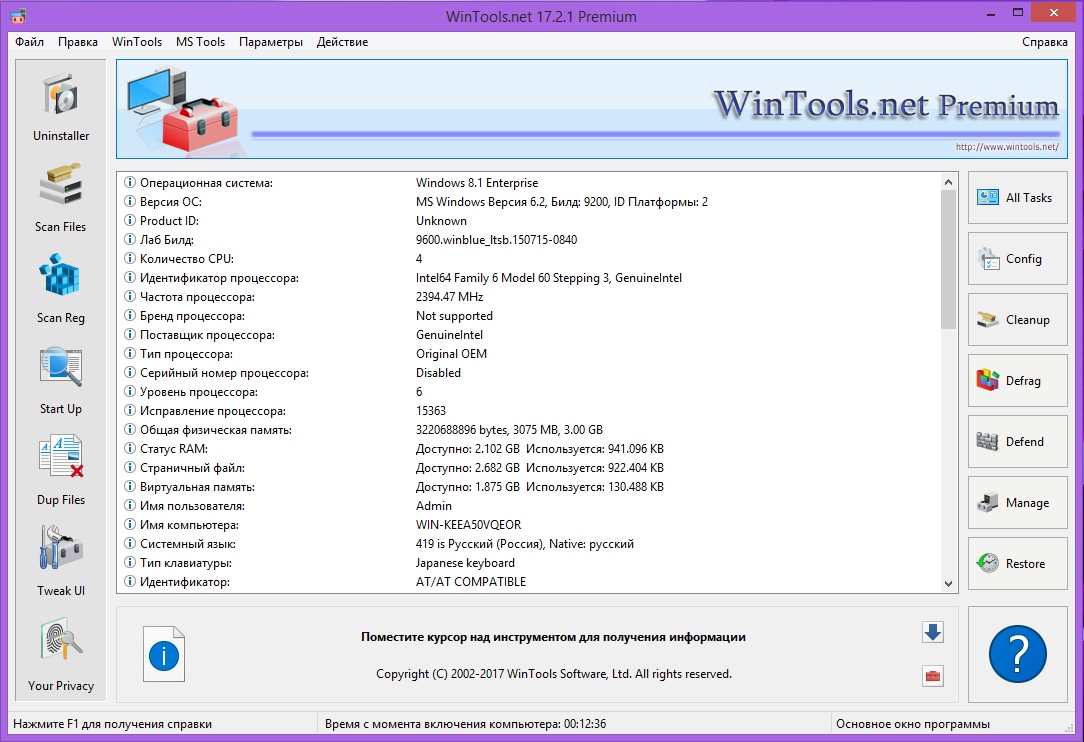Viewport: 1084px width, 742px height.
Task: Open the Defend section
Action: click(x=1018, y=441)
